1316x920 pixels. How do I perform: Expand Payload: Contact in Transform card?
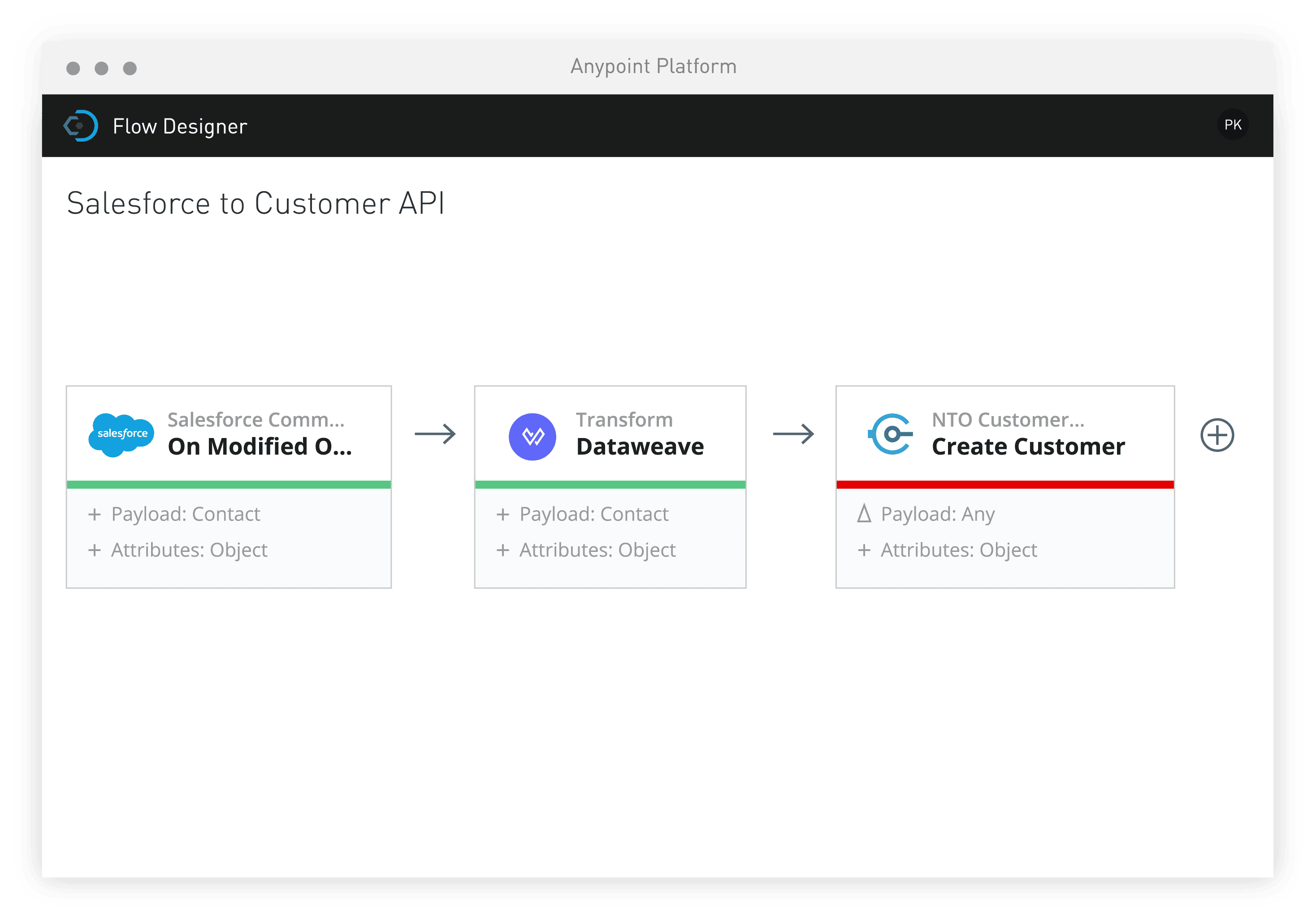[502, 514]
